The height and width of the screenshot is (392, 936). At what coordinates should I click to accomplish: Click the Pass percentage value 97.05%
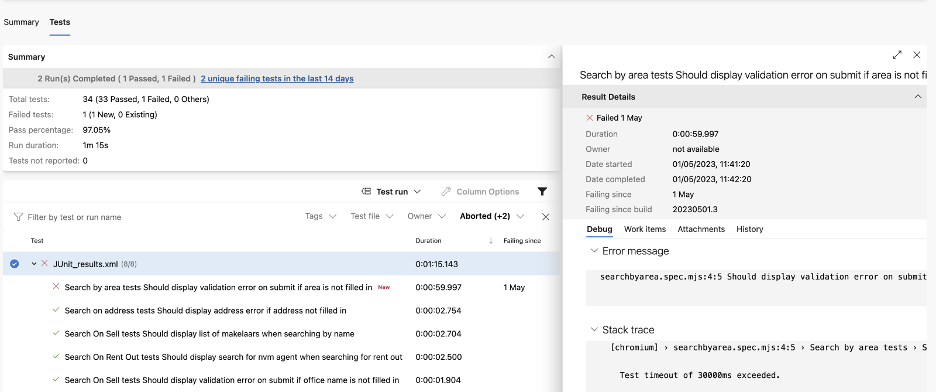tap(96, 130)
